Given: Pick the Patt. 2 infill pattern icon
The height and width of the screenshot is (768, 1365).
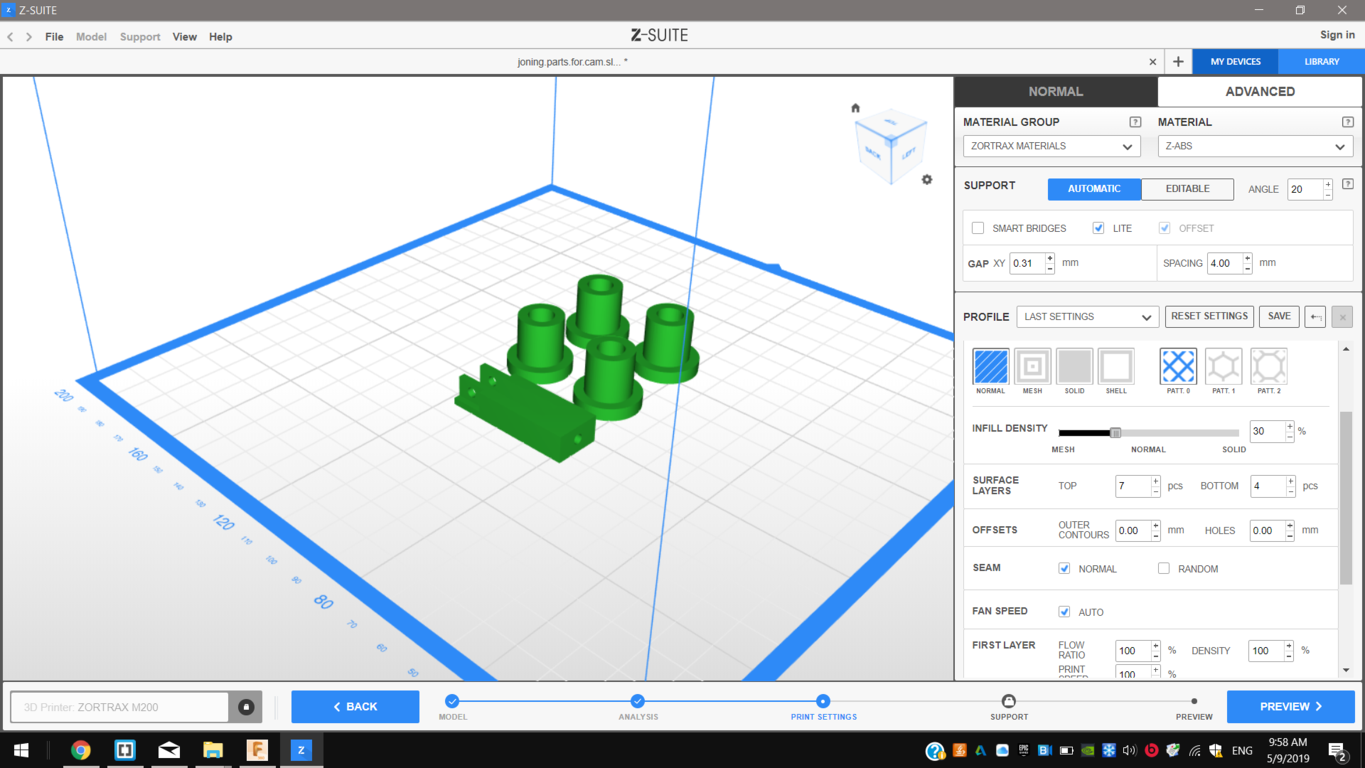Looking at the screenshot, I should point(1269,366).
